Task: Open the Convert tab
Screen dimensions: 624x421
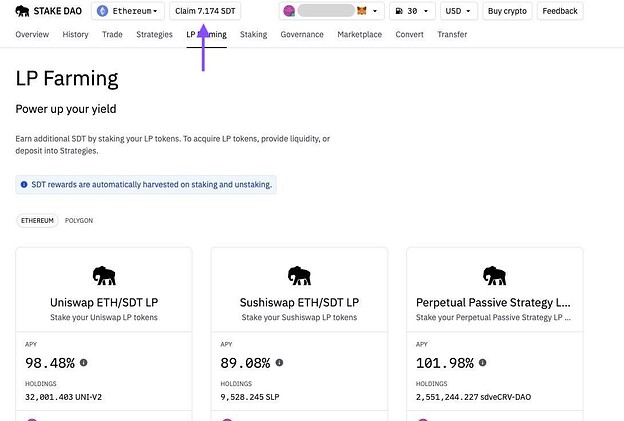Action: point(410,35)
